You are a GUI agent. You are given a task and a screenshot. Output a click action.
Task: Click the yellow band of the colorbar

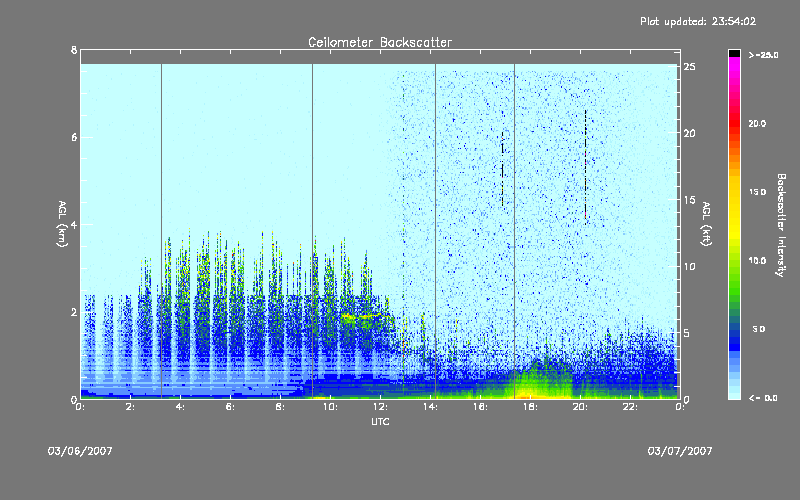pos(734,209)
